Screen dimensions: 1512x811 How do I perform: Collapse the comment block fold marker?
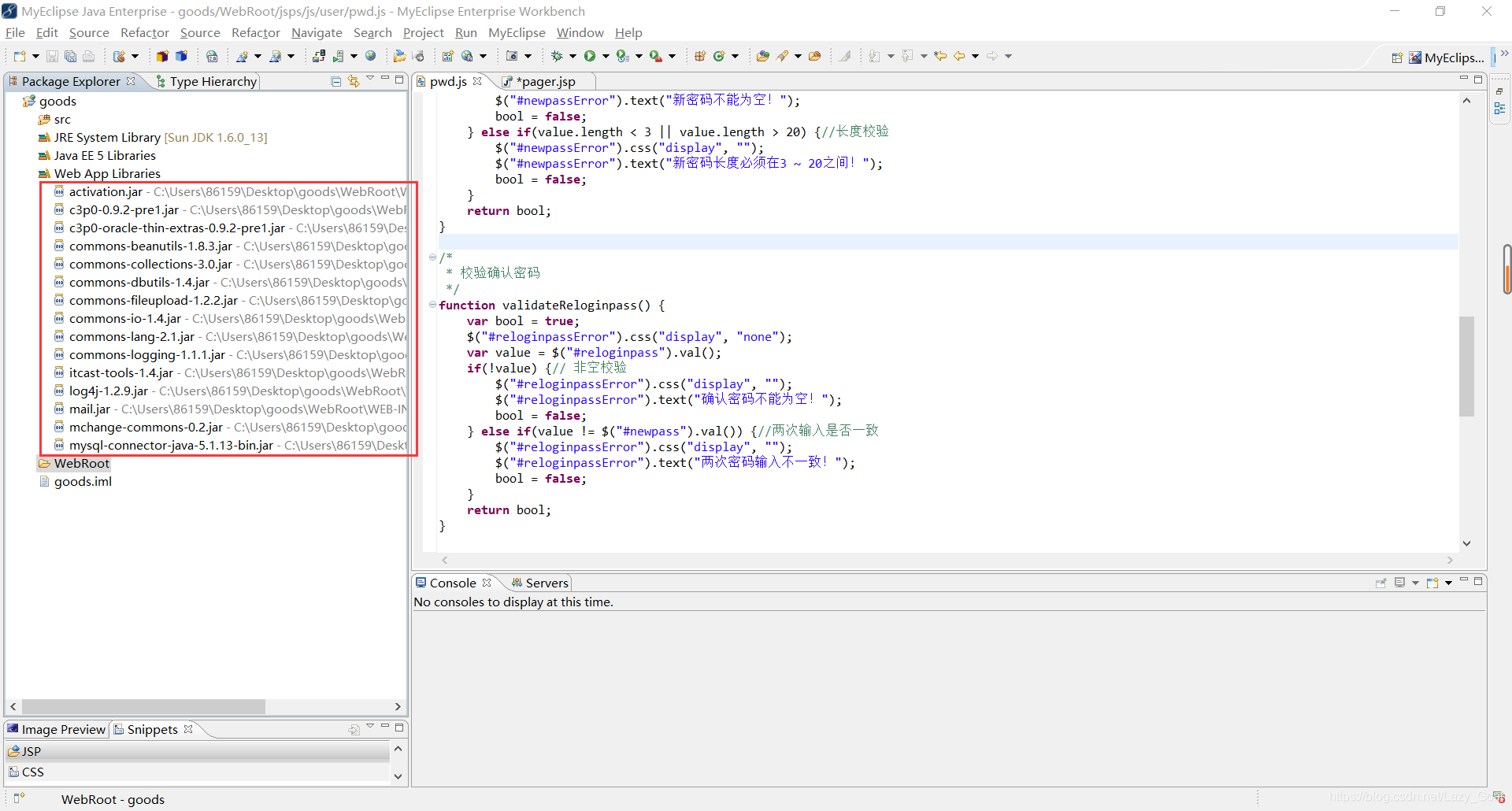[432, 257]
